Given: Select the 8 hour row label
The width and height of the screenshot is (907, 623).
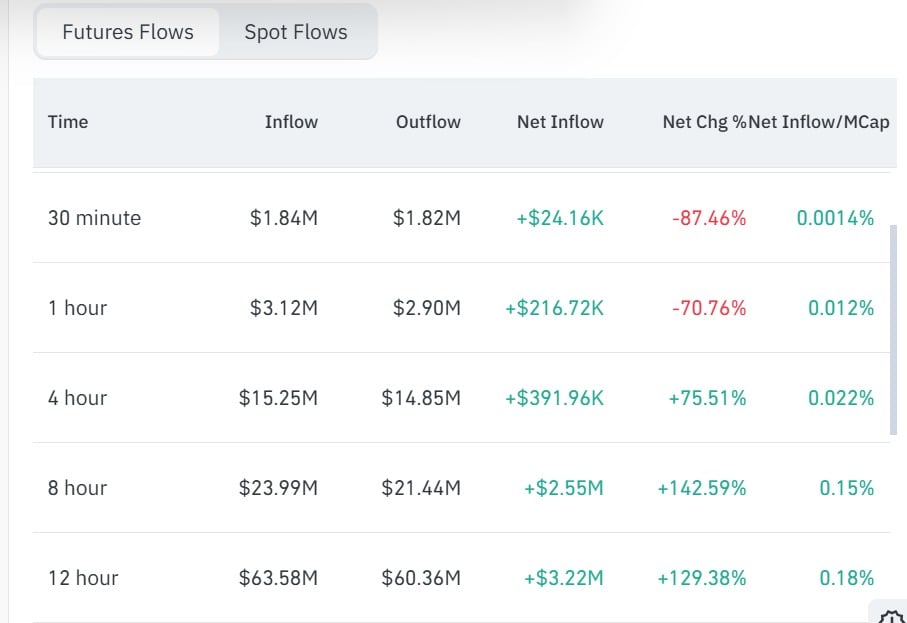Looking at the screenshot, I should click(78, 488).
